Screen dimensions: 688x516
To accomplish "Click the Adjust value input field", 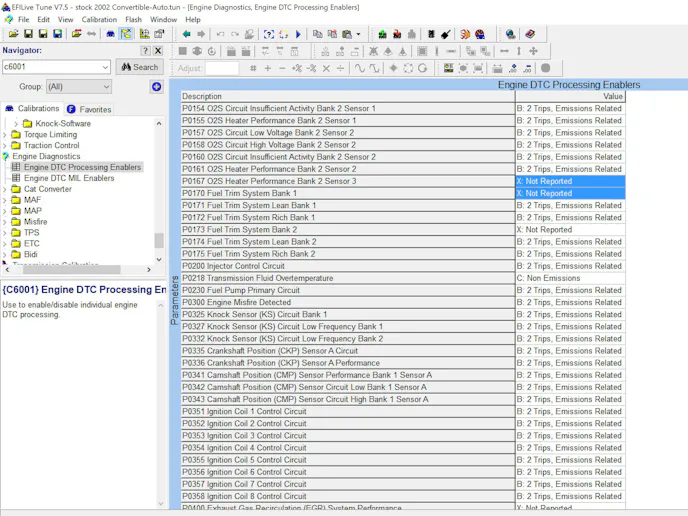I will point(221,68).
